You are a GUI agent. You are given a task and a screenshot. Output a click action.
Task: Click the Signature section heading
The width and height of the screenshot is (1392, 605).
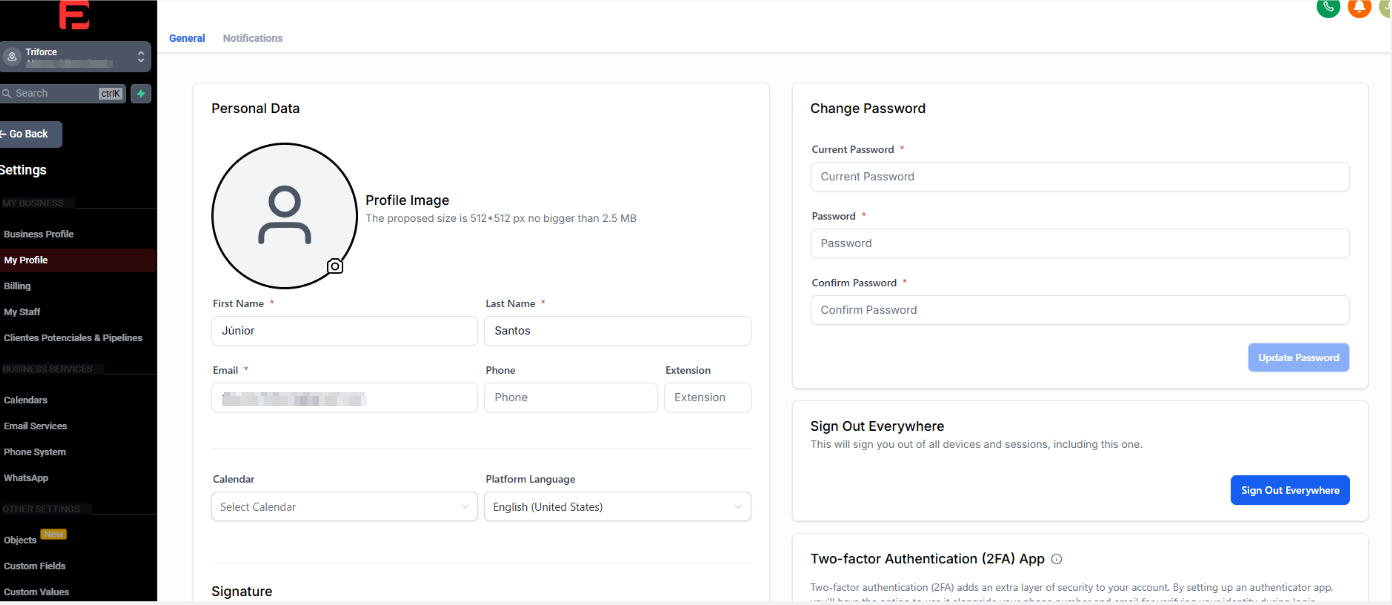[242, 592]
